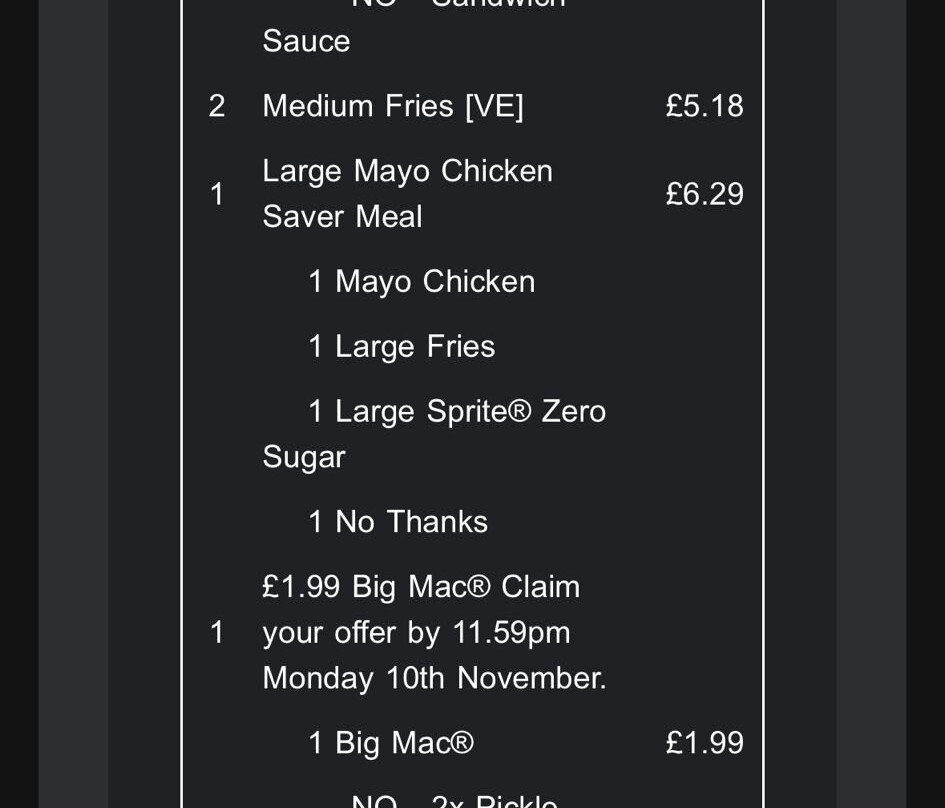The height and width of the screenshot is (808, 945).
Task: Click the £5.18 price for Medium Fries
Action: tap(704, 106)
